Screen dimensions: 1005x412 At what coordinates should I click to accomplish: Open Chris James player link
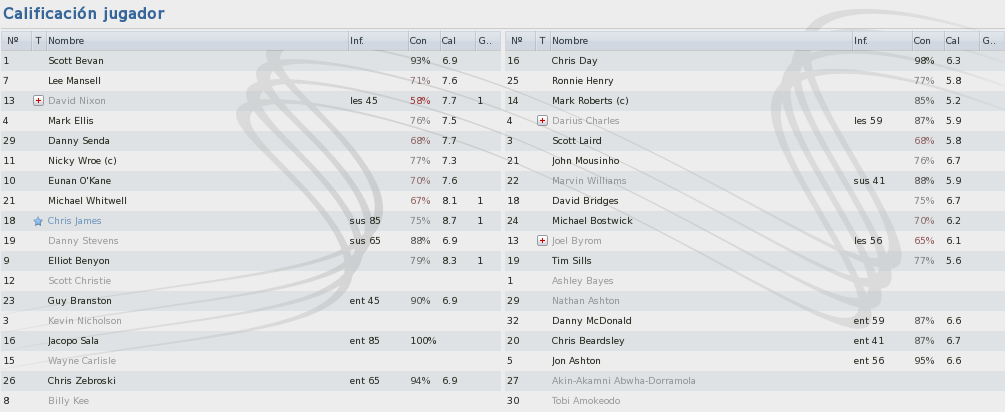point(74,221)
